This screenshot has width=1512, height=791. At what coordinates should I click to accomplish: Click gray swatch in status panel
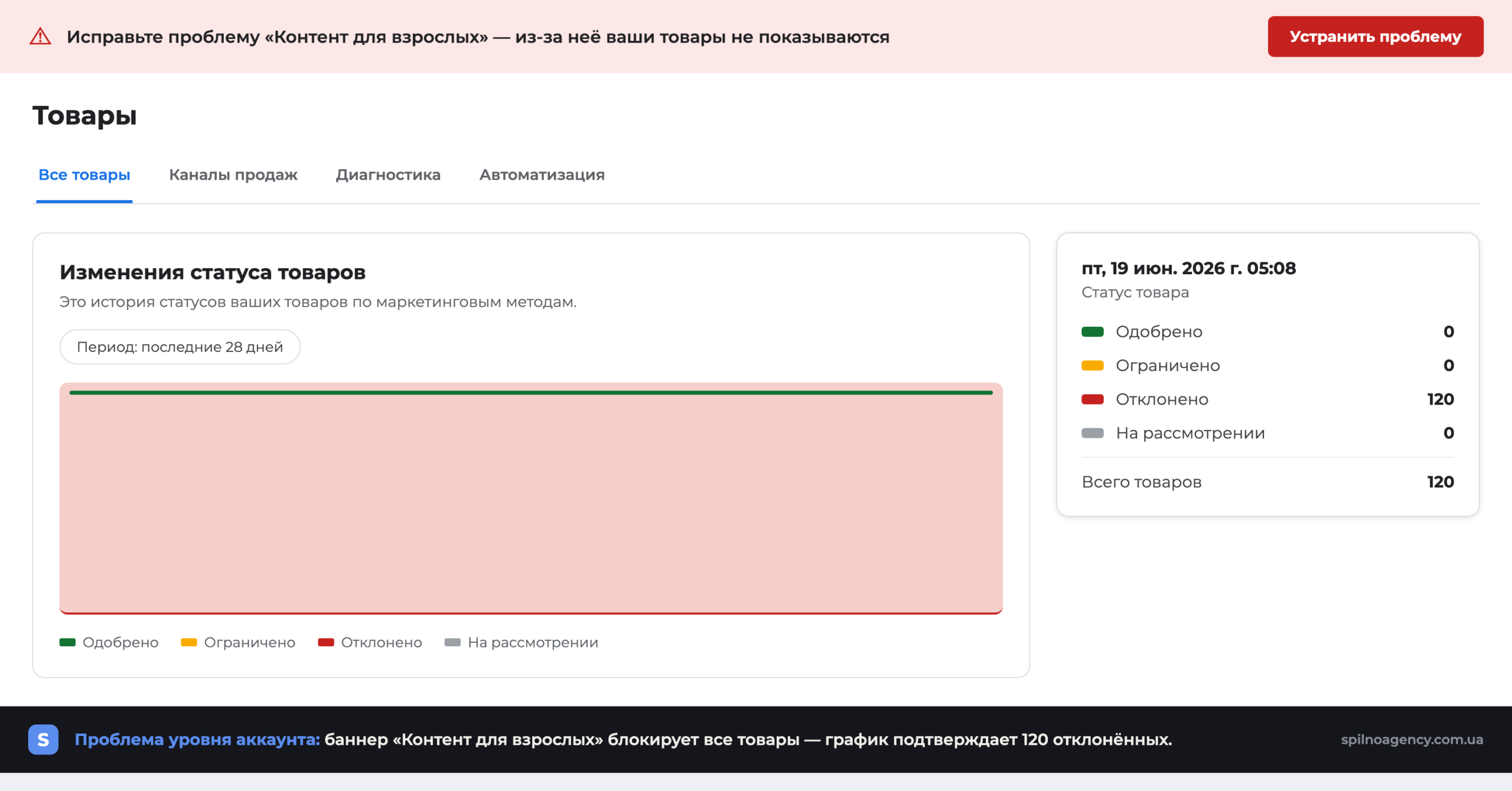[x=1092, y=433]
